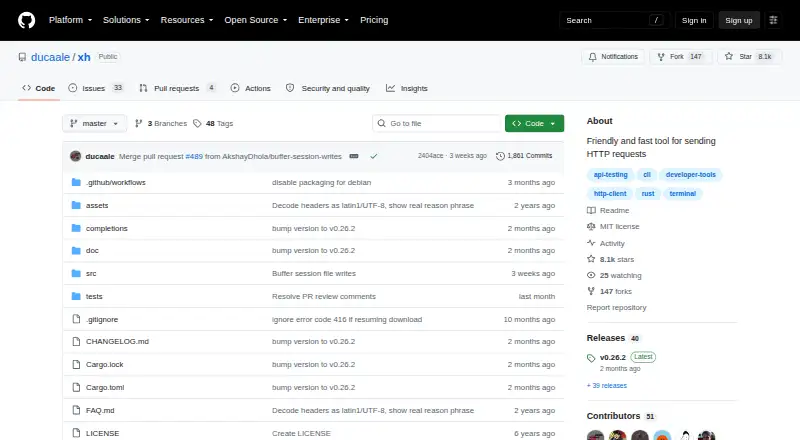Open Security and quality tab
Screen dimensions: 800x440
pos(328,88)
